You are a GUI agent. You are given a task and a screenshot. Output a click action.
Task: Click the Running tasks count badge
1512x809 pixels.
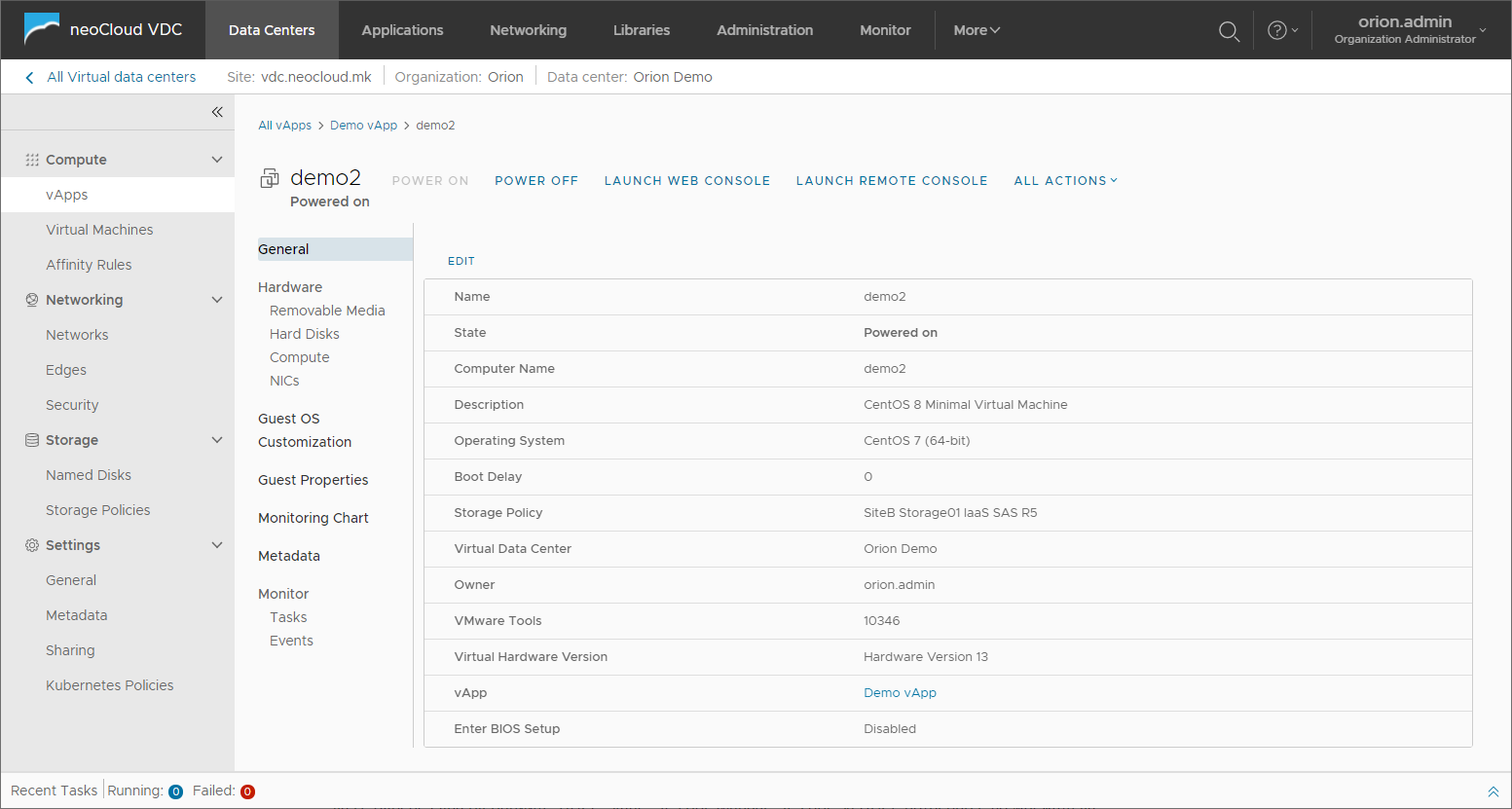tap(176, 791)
